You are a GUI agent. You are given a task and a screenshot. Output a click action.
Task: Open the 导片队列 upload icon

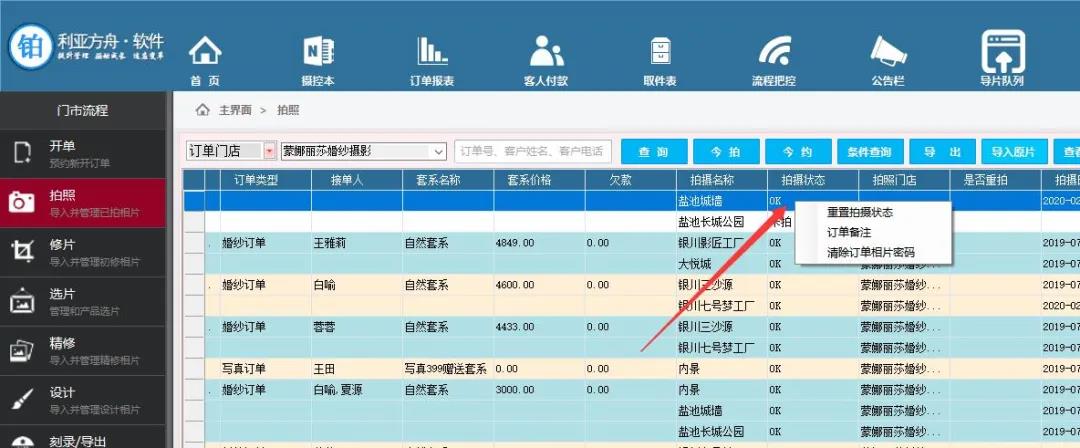tap(1001, 51)
